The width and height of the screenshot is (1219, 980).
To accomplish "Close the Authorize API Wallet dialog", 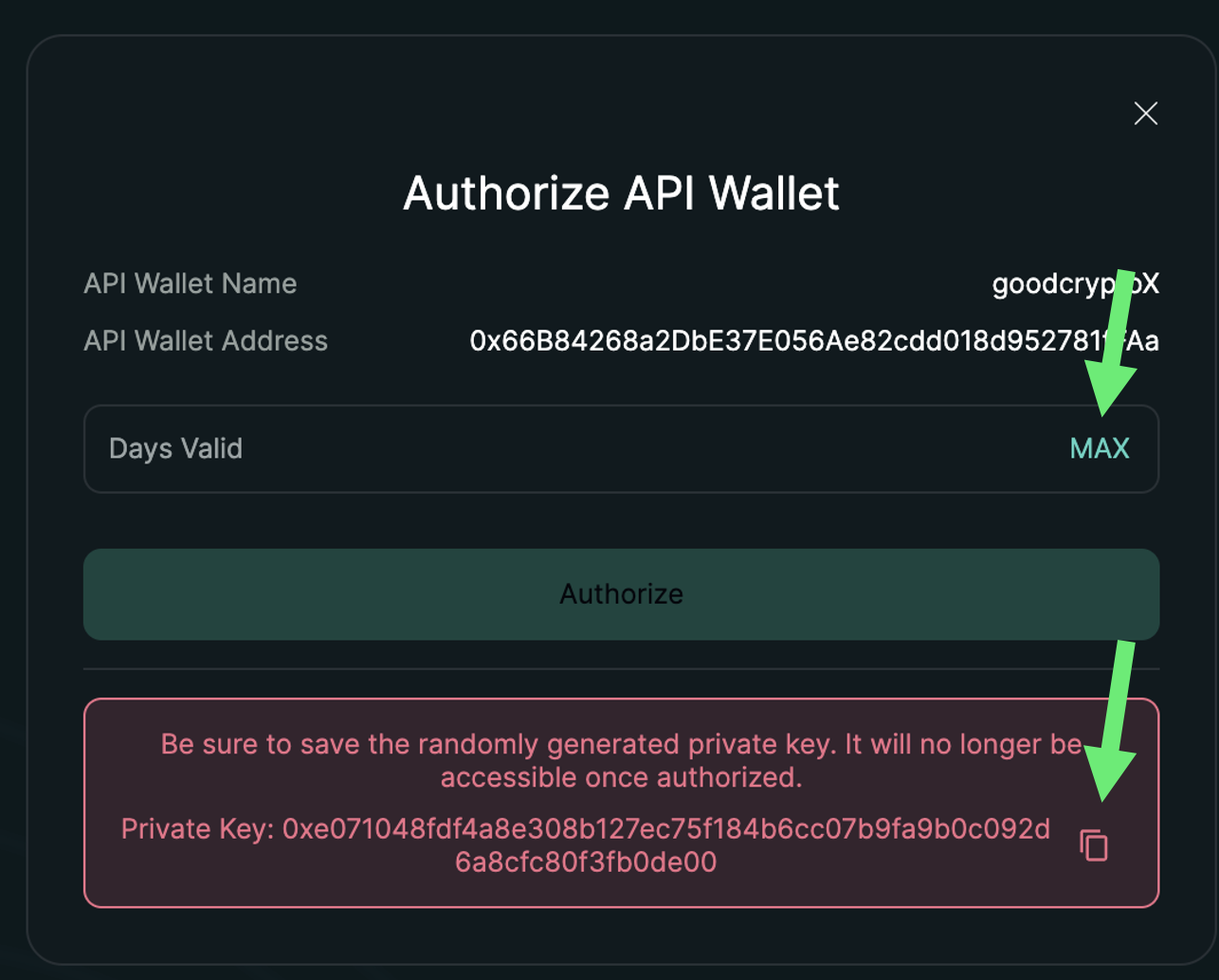I will pos(1145,114).
